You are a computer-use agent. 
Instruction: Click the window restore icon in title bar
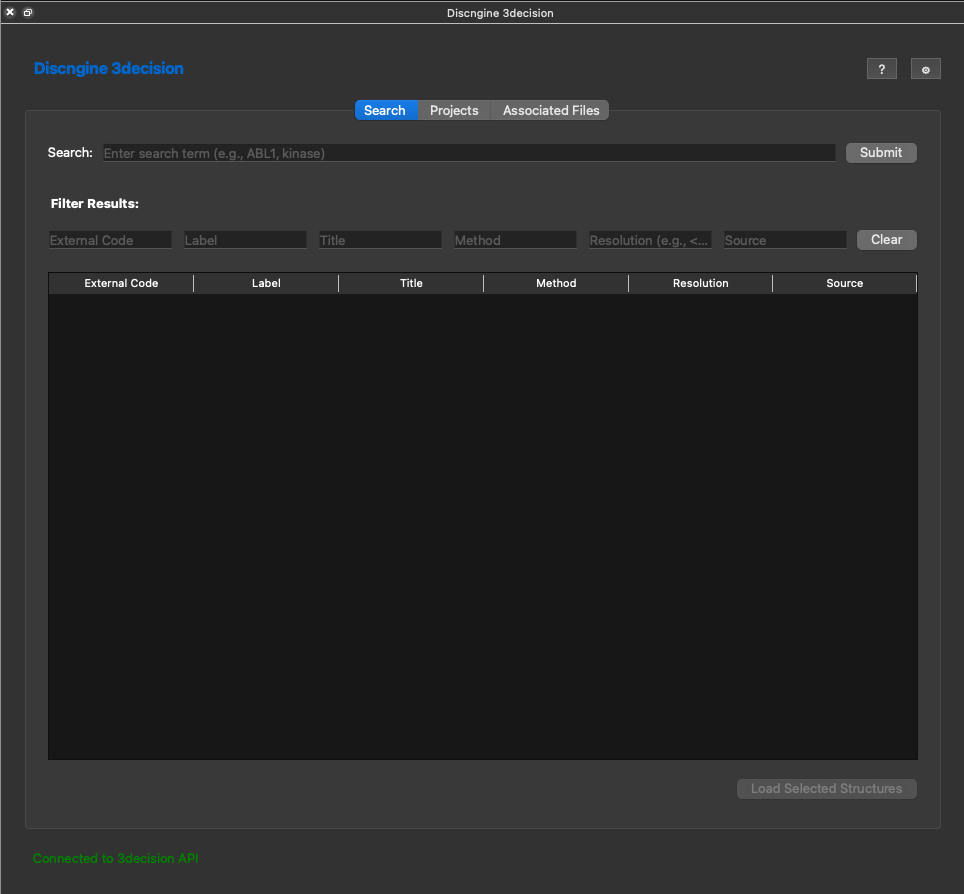28,12
